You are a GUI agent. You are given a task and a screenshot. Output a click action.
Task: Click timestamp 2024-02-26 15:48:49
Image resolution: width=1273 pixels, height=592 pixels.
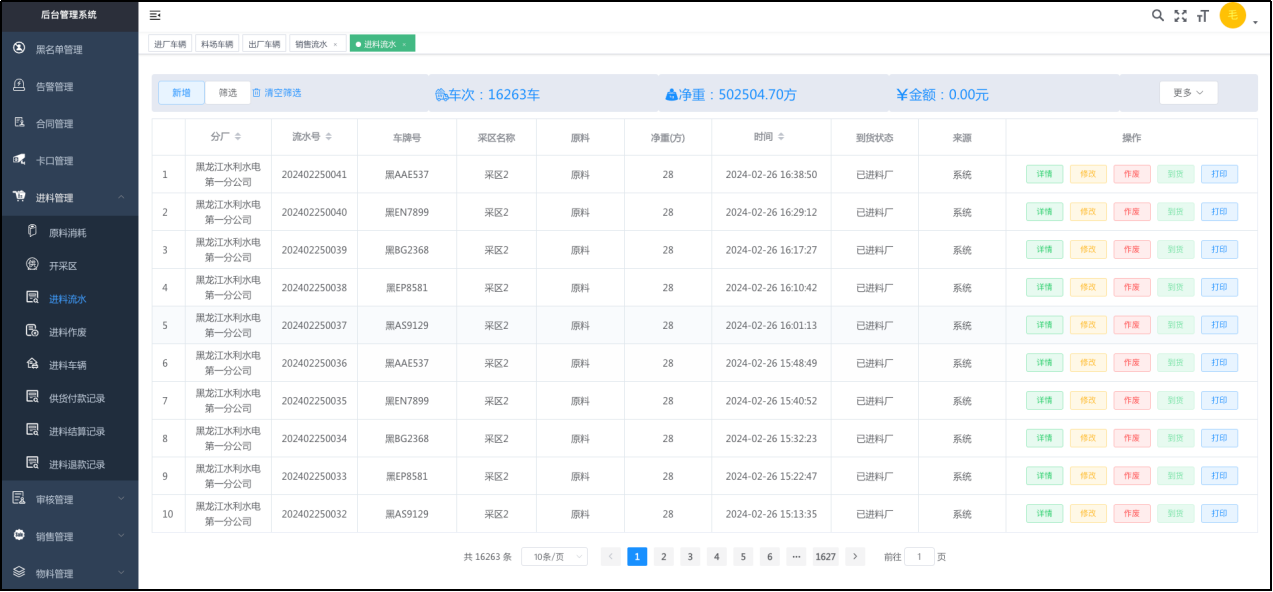pyautogui.click(x=771, y=363)
